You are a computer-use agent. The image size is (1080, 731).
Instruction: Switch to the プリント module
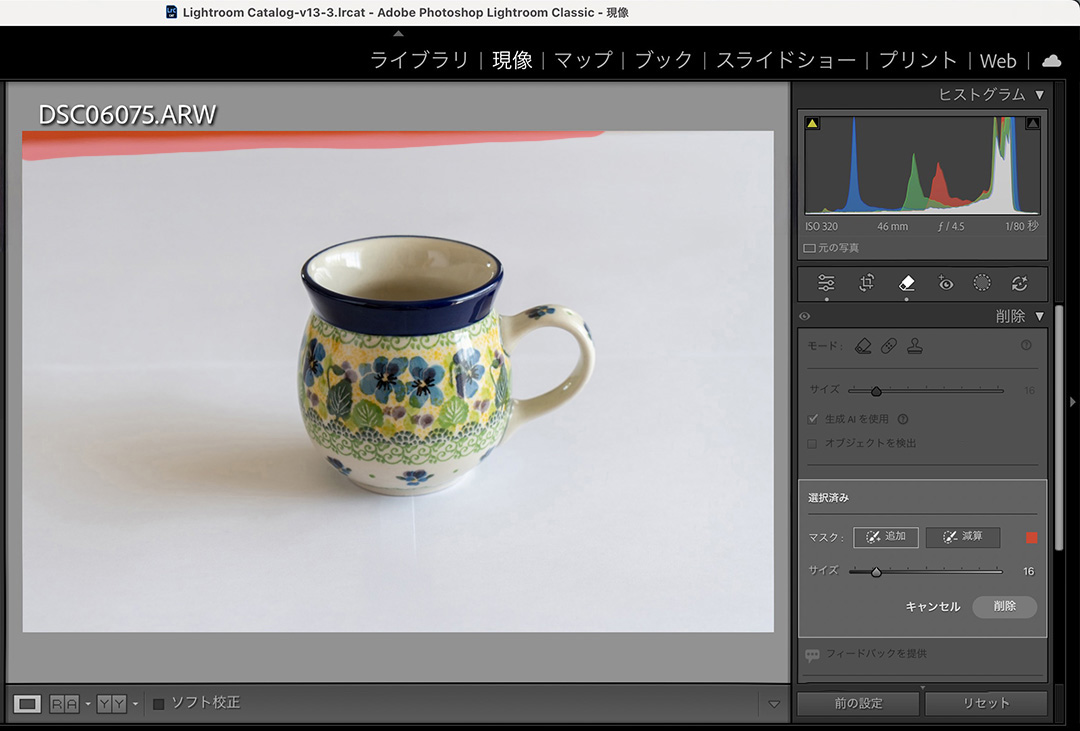[x=918, y=61]
